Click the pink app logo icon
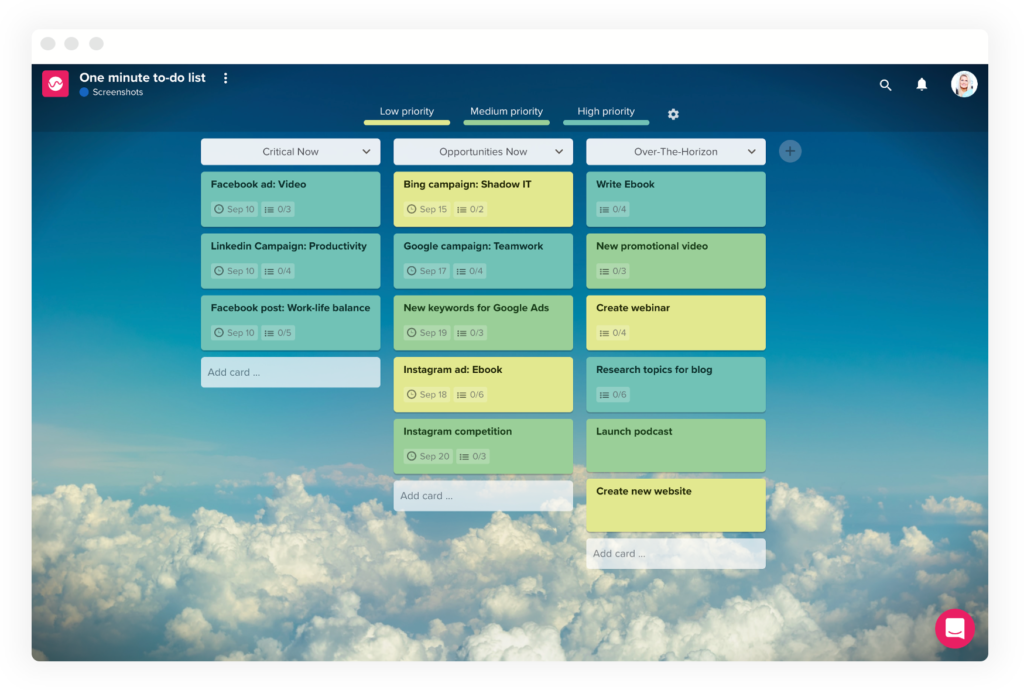Image resolution: width=1024 pixels, height=690 pixels. pos(56,84)
